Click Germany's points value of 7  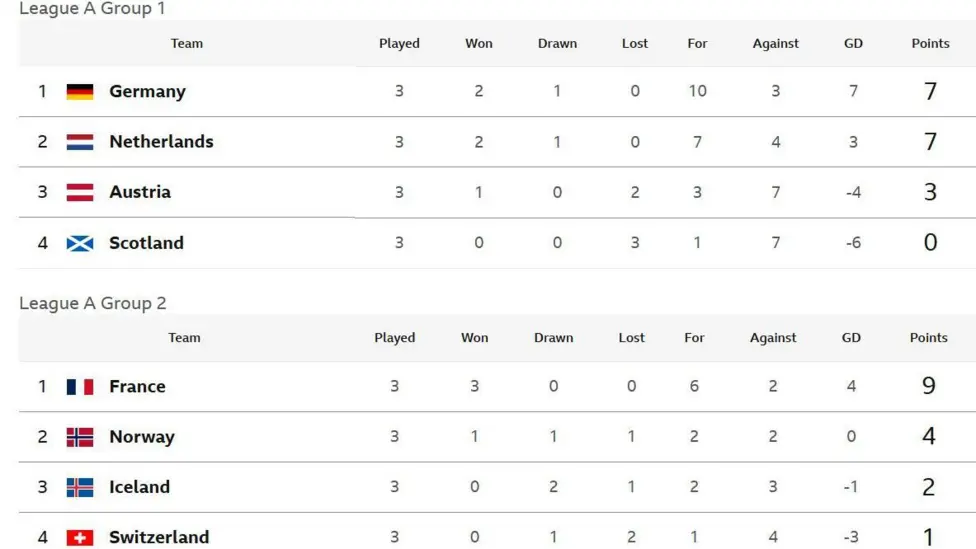tap(931, 92)
